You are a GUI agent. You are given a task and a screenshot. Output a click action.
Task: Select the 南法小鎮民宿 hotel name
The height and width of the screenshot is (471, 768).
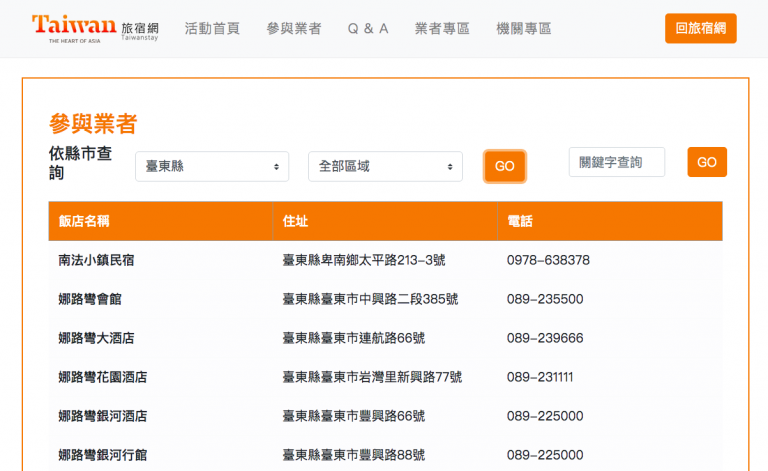[96, 260]
